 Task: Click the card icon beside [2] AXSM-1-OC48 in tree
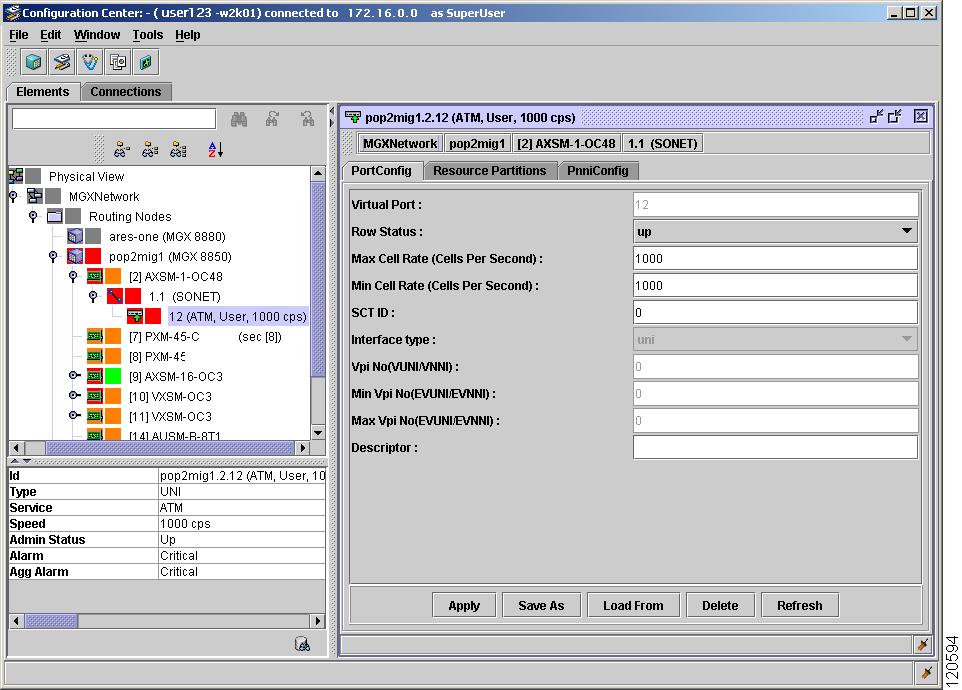[94, 277]
